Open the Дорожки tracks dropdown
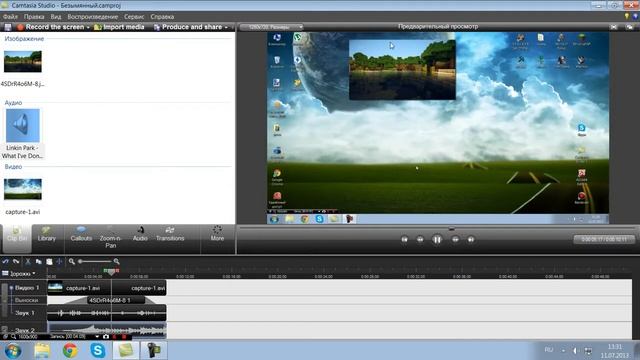This screenshot has height=360, width=640. click(19, 273)
